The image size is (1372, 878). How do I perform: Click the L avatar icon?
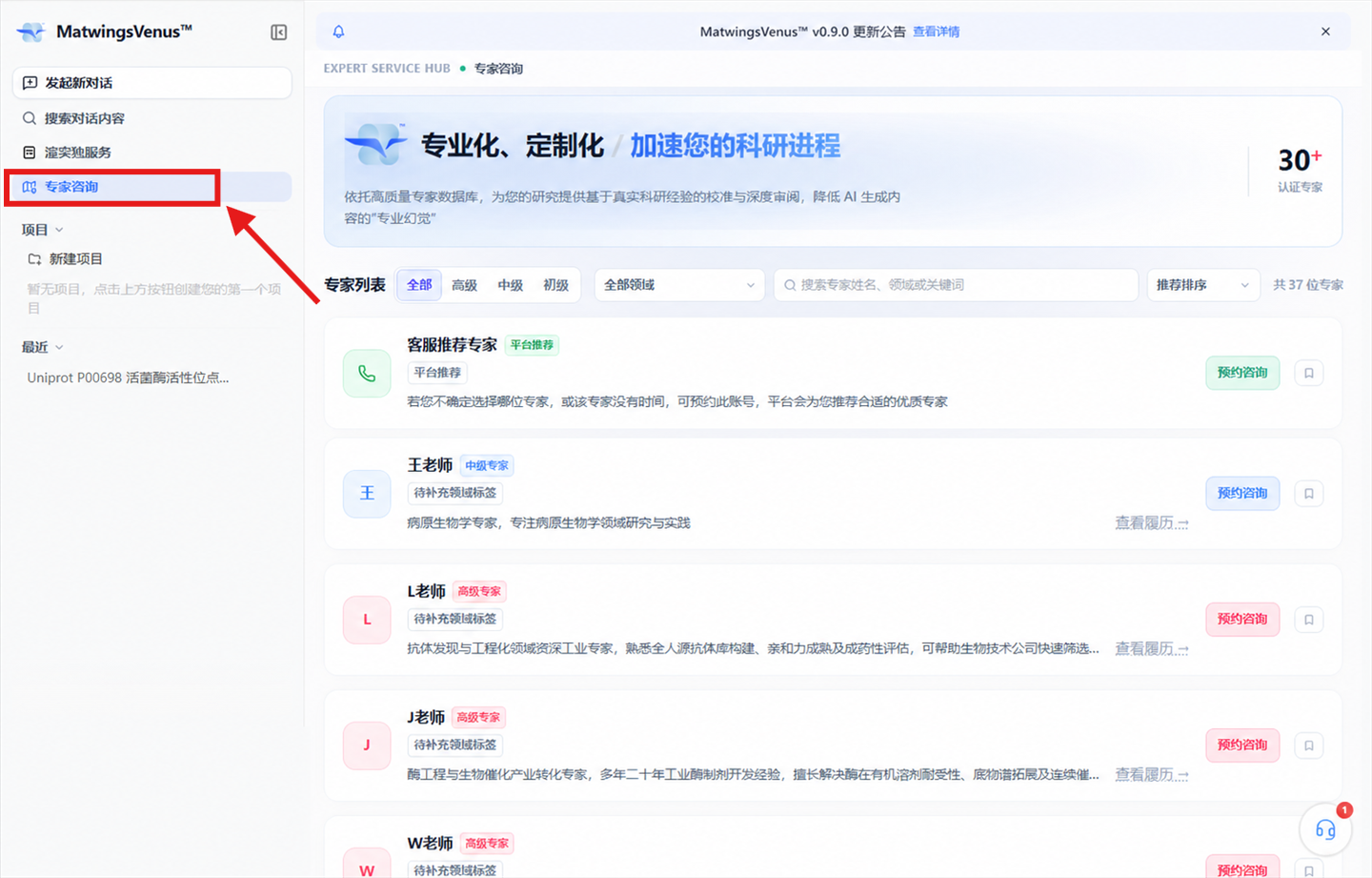click(x=367, y=620)
